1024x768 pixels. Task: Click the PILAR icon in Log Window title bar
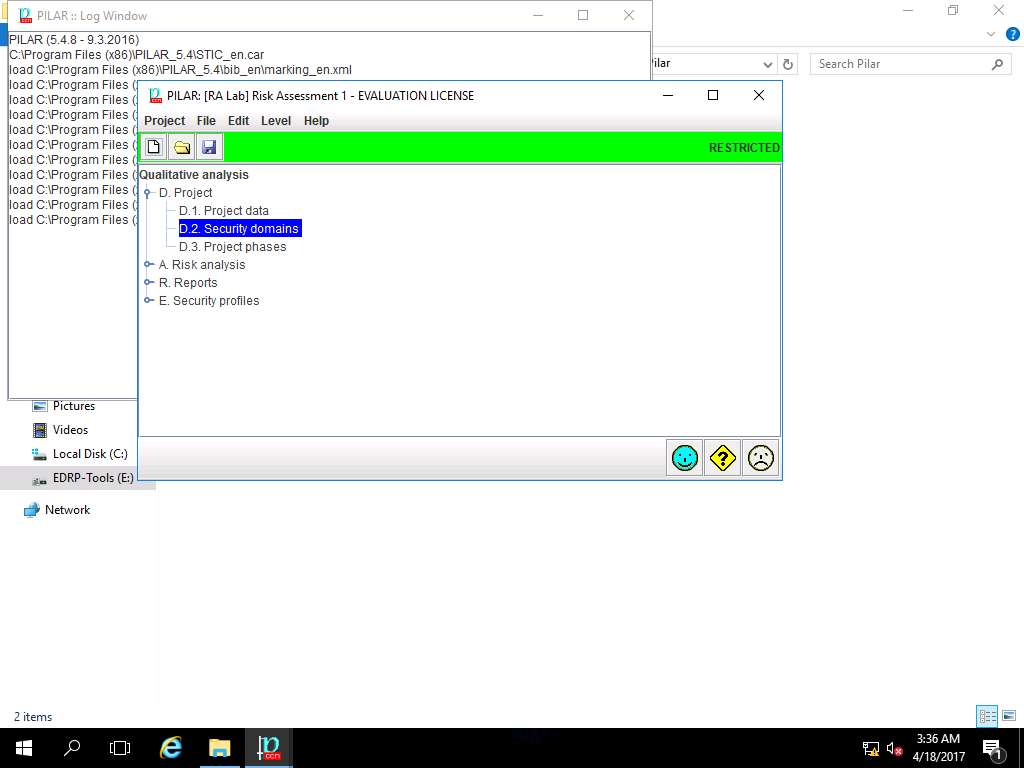(x=25, y=15)
